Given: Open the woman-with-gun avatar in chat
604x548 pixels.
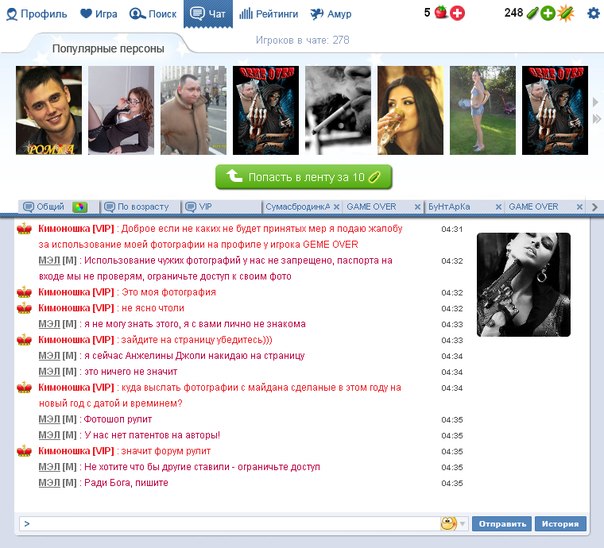Looking at the screenshot, I should (523, 284).
